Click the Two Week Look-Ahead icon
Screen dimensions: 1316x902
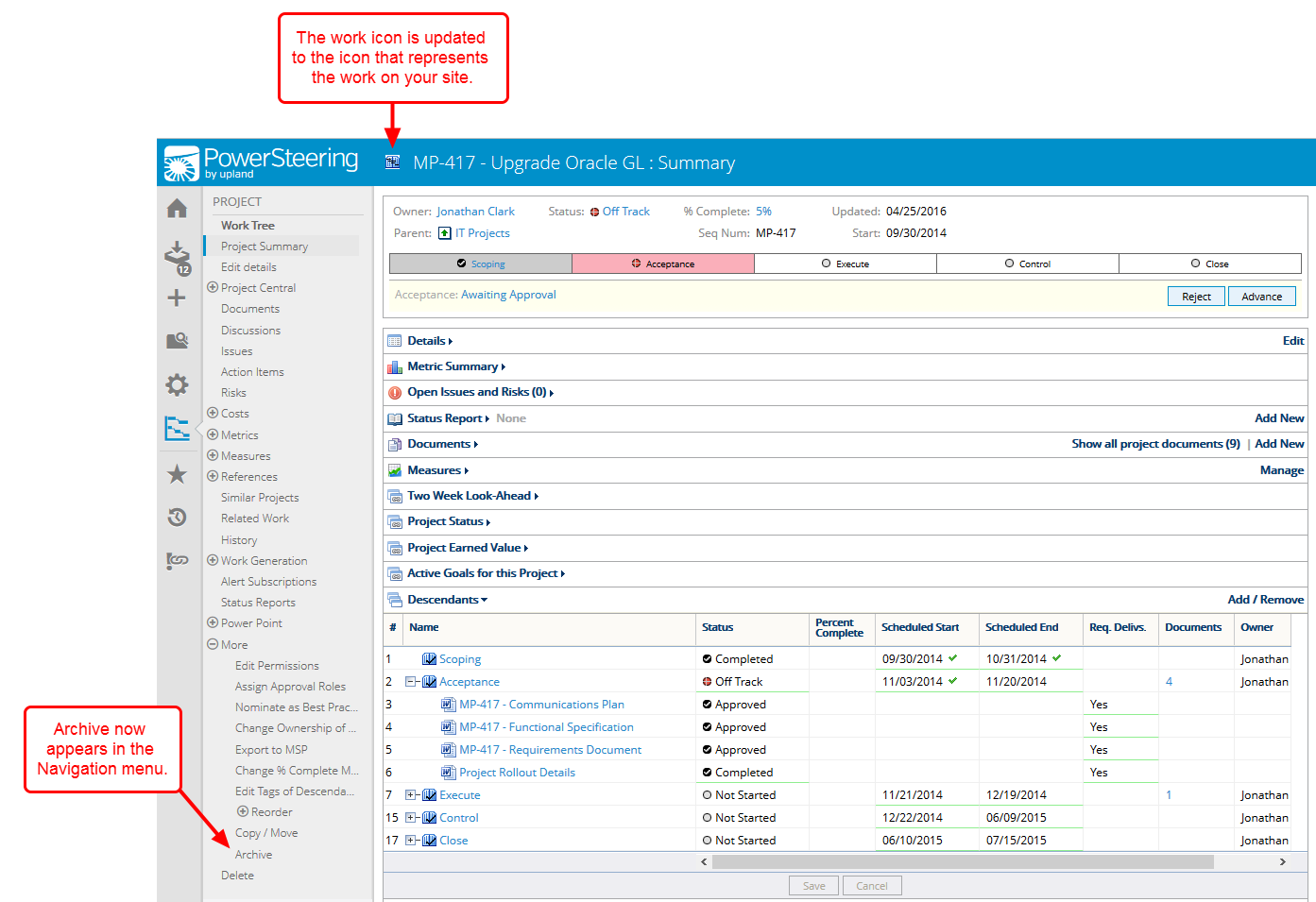pyautogui.click(x=395, y=496)
